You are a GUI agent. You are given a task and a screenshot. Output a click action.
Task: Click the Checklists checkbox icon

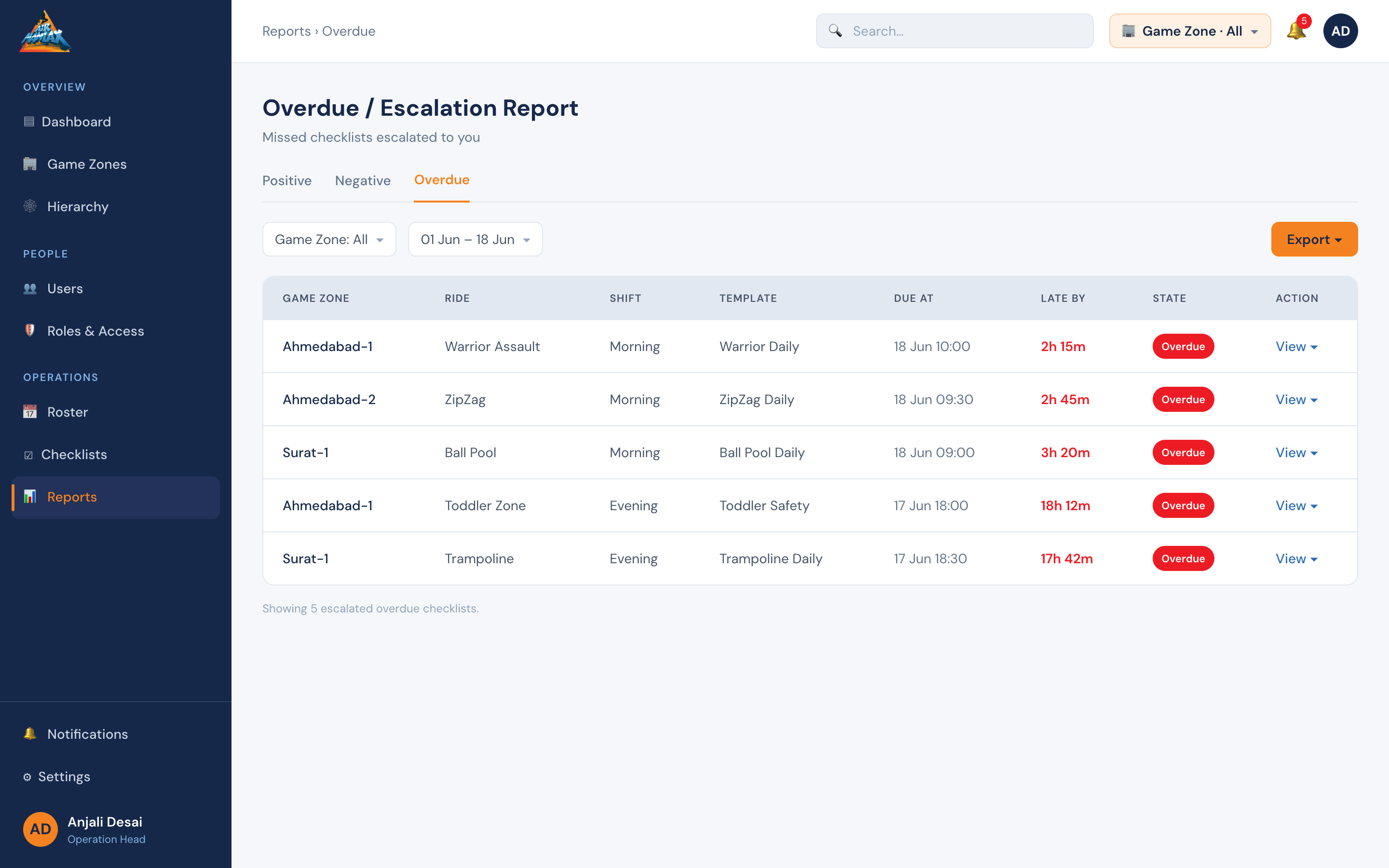click(x=28, y=455)
